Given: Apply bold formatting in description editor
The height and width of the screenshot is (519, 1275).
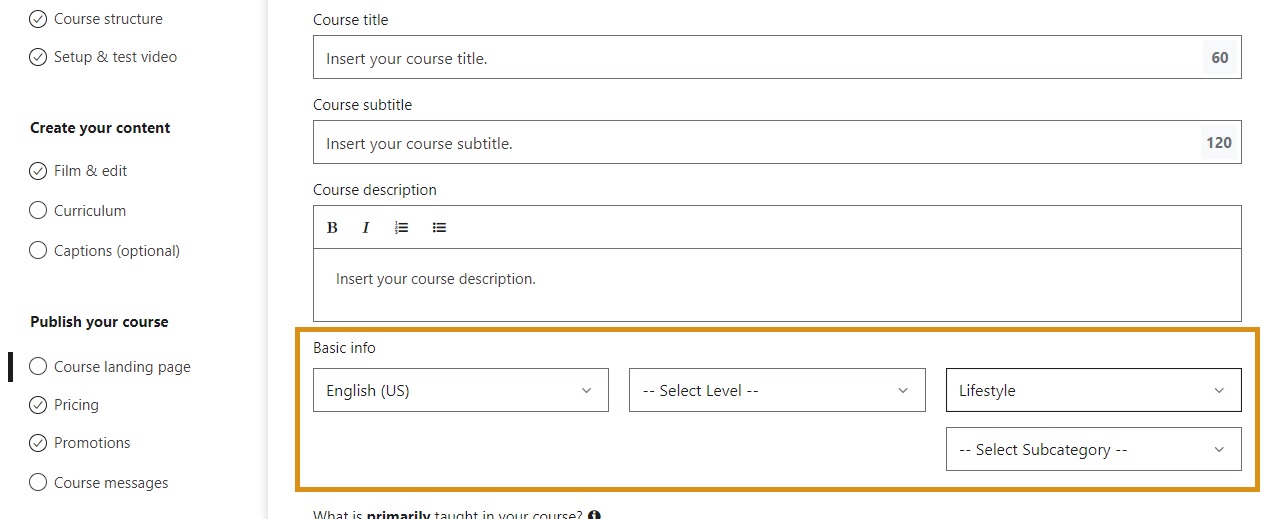Looking at the screenshot, I should point(332,228).
